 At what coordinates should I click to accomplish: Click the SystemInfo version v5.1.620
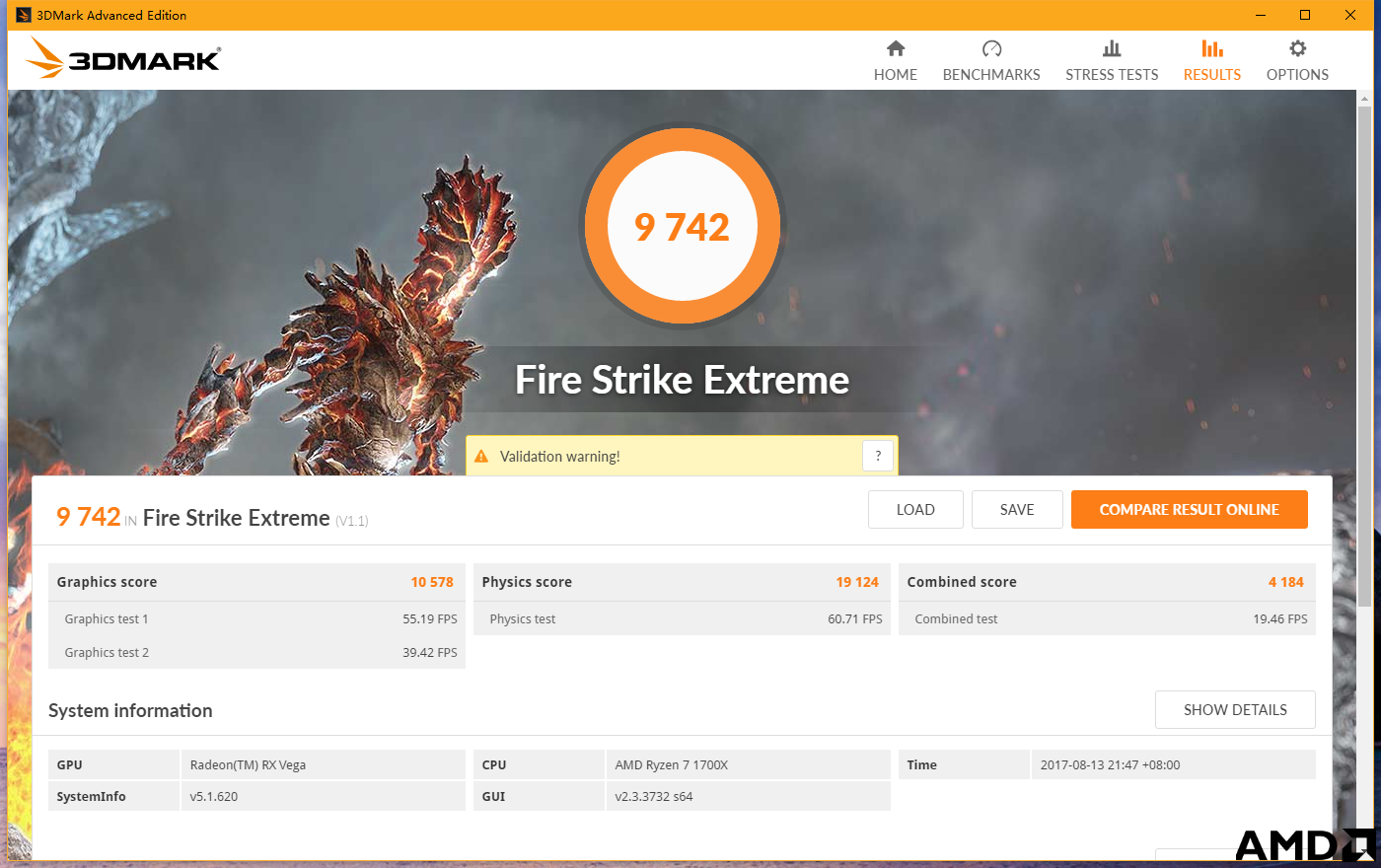coord(214,797)
